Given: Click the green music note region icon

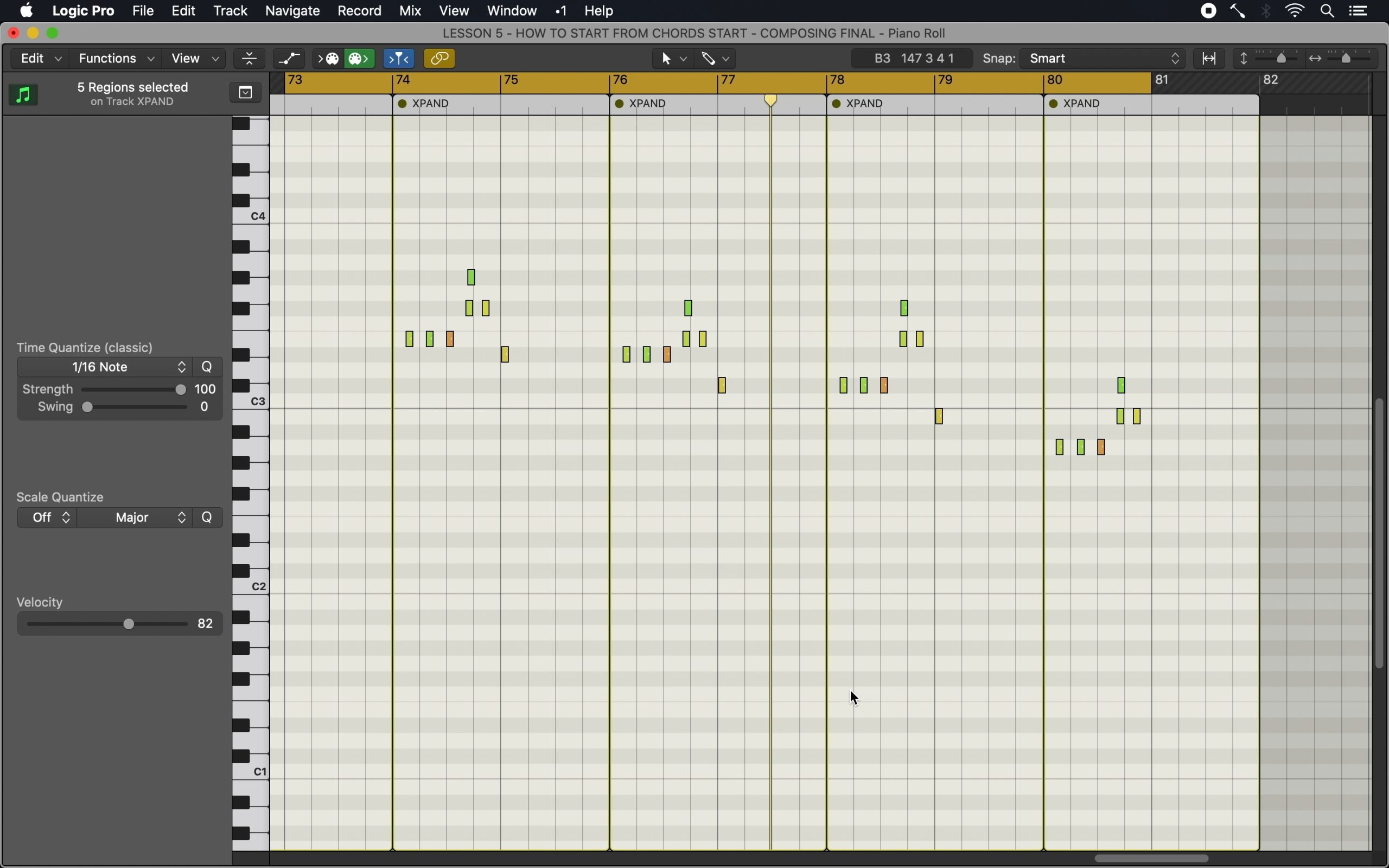Looking at the screenshot, I should pyautogui.click(x=23, y=94).
